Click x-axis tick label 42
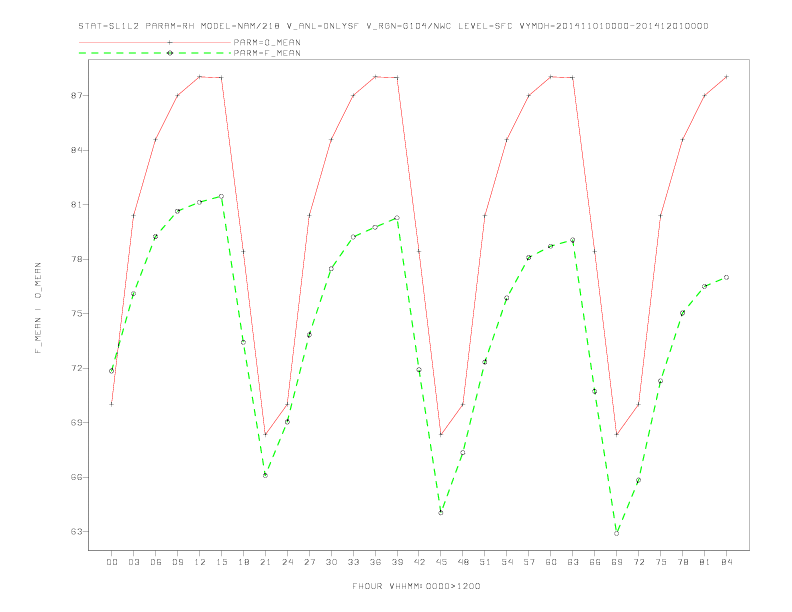 419,562
